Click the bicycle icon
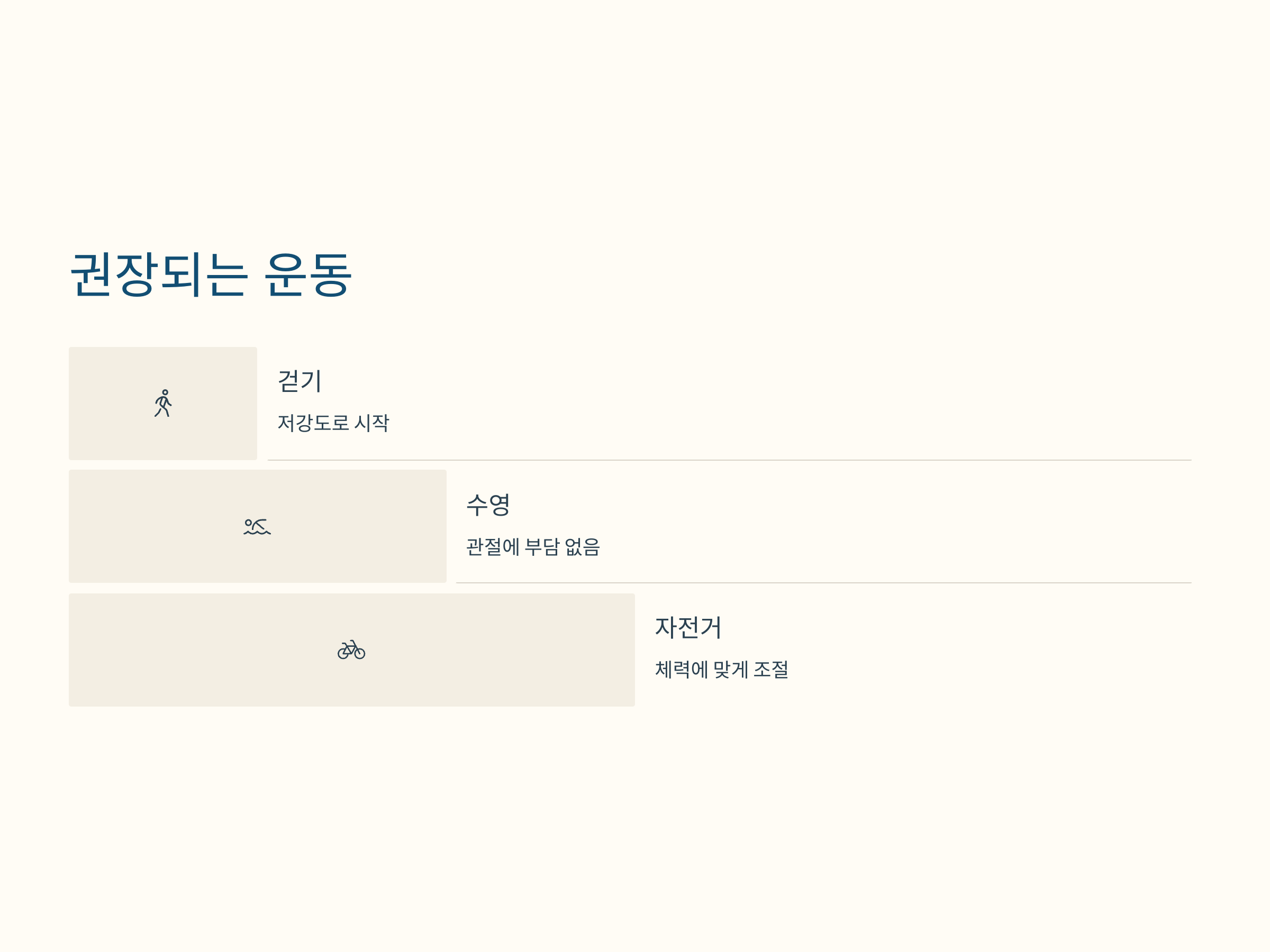This screenshot has width=1270, height=952. coord(351,649)
